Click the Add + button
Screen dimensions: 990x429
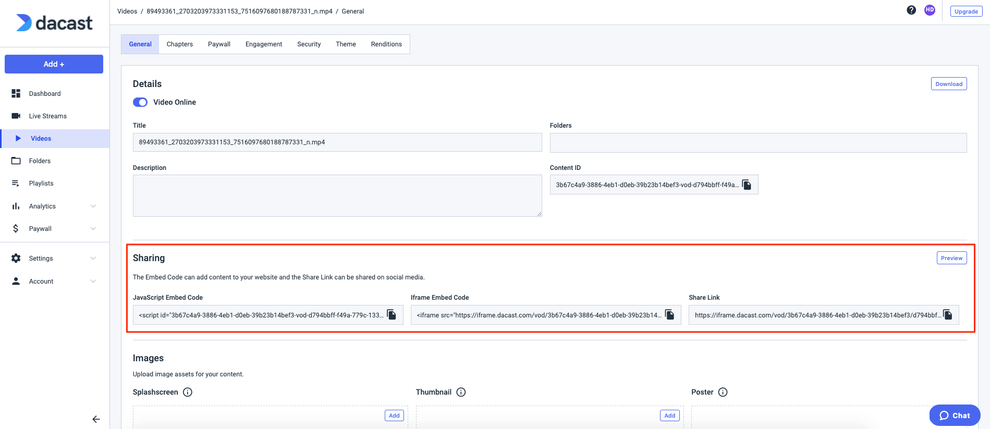54,64
